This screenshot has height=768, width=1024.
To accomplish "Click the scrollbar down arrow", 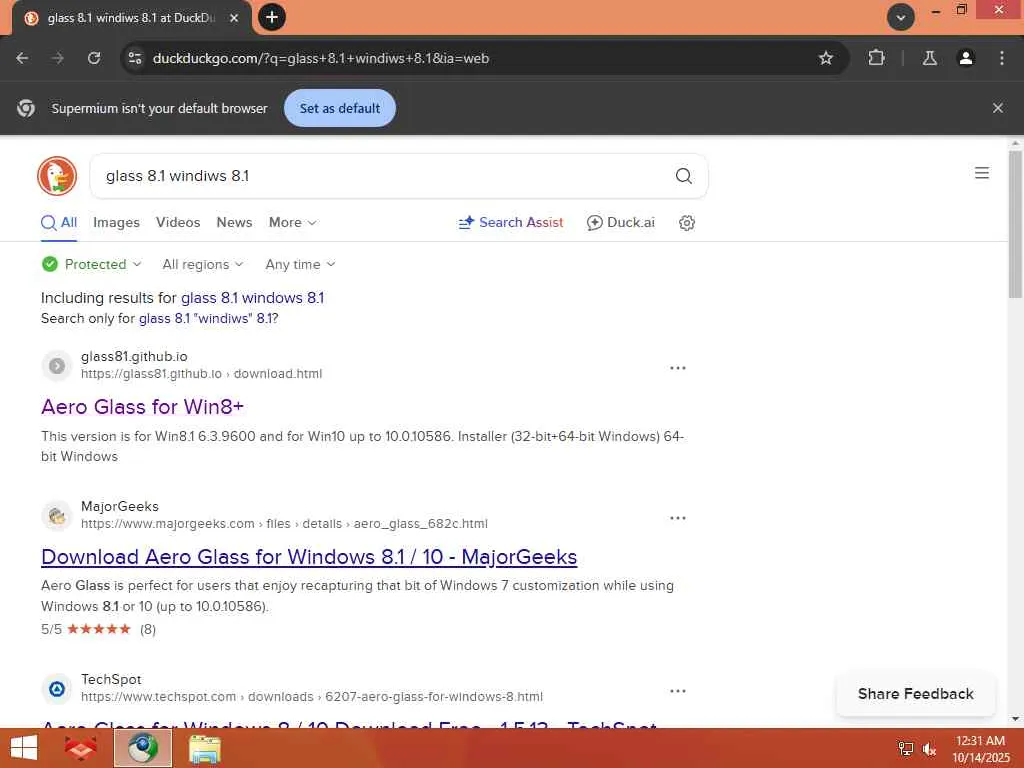I will coord(1015,719).
